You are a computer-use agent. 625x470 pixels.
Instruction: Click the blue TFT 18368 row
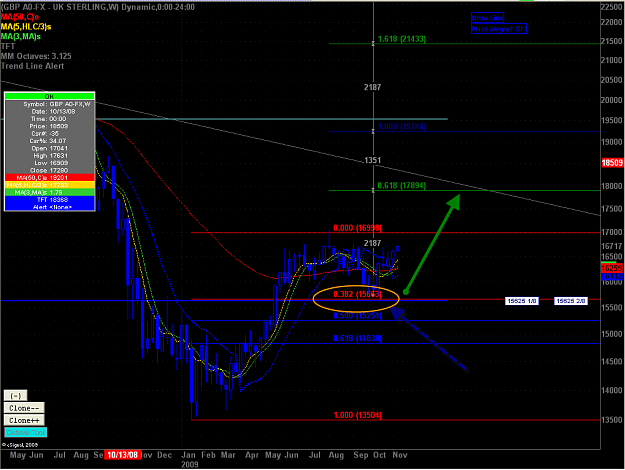49,200
